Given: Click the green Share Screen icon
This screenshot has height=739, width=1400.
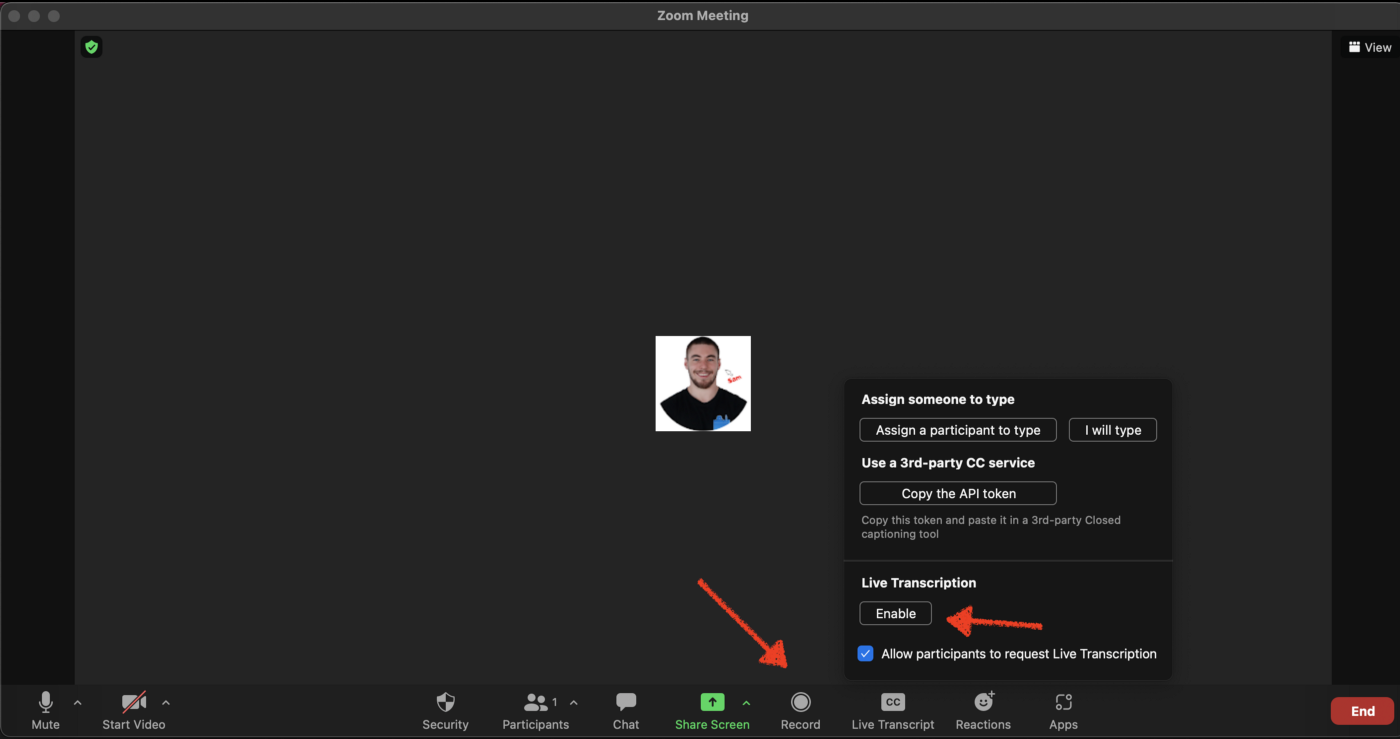Looking at the screenshot, I should point(712,703).
